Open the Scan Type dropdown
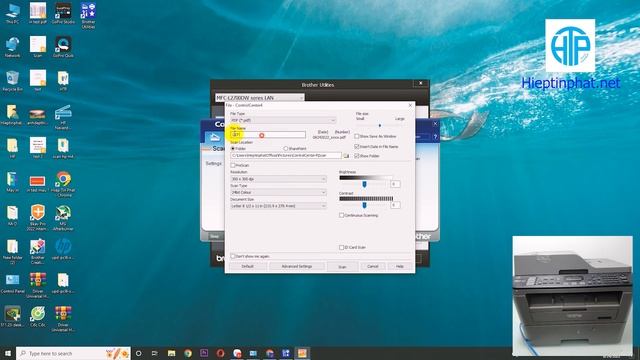The height and width of the screenshot is (360, 640). pyautogui.click(x=278, y=192)
